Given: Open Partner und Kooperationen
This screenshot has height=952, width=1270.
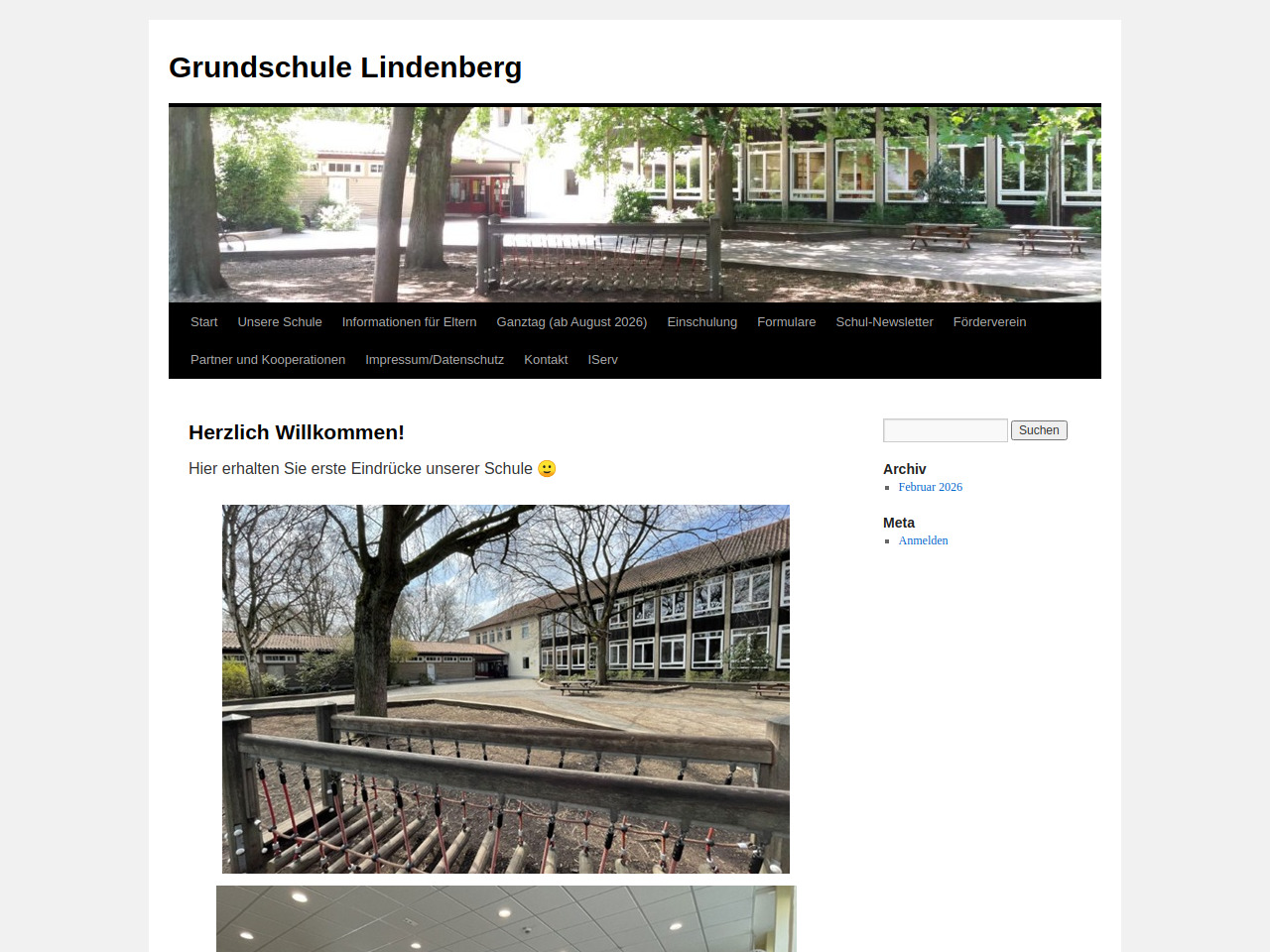Looking at the screenshot, I should 268,360.
